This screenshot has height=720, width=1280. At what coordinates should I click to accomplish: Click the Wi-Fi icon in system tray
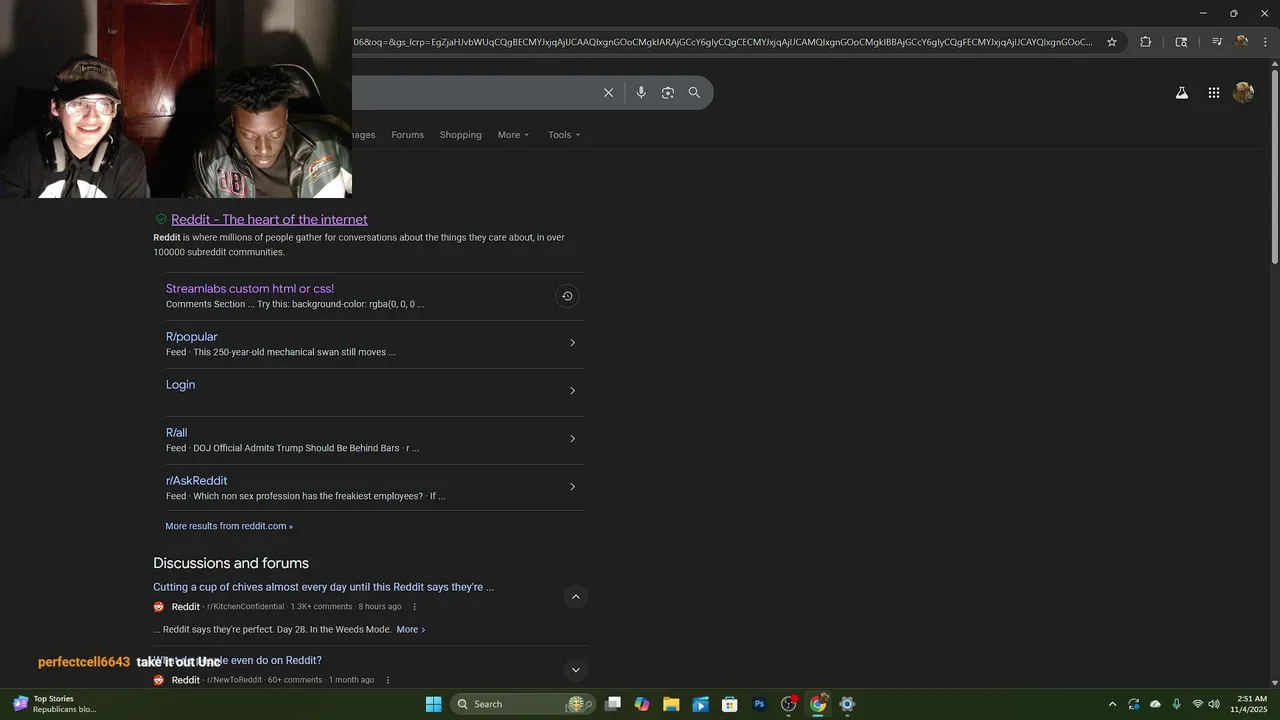(x=1197, y=704)
